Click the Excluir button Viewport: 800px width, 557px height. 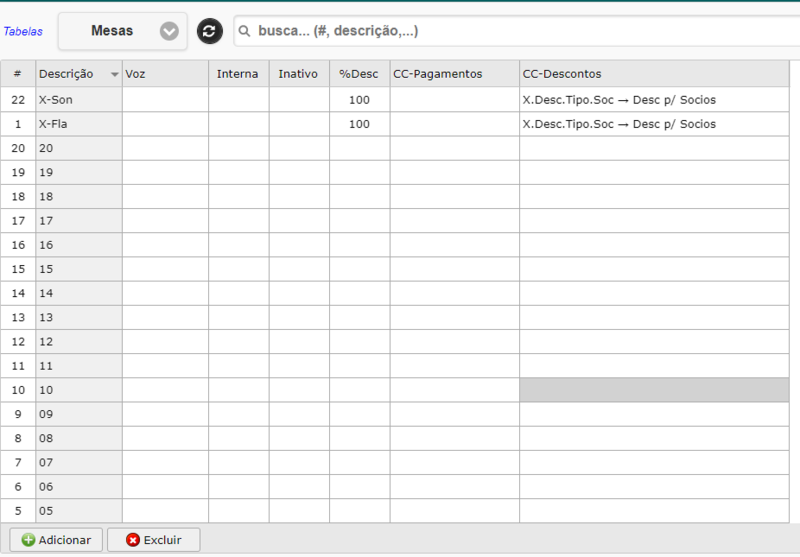click(154, 540)
